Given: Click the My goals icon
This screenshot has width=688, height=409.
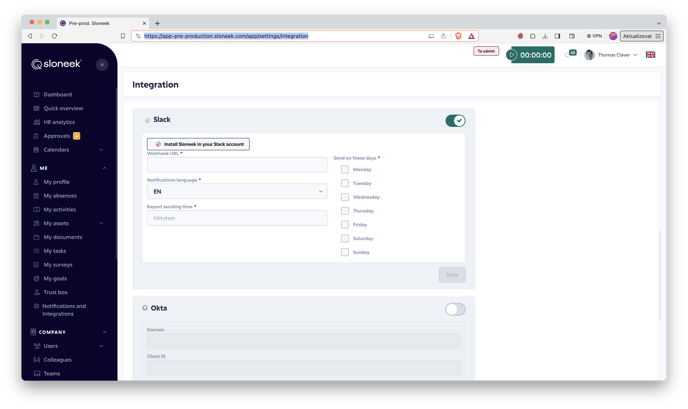Looking at the screenshot, I should pyautogui.click(x=36, y=279).
